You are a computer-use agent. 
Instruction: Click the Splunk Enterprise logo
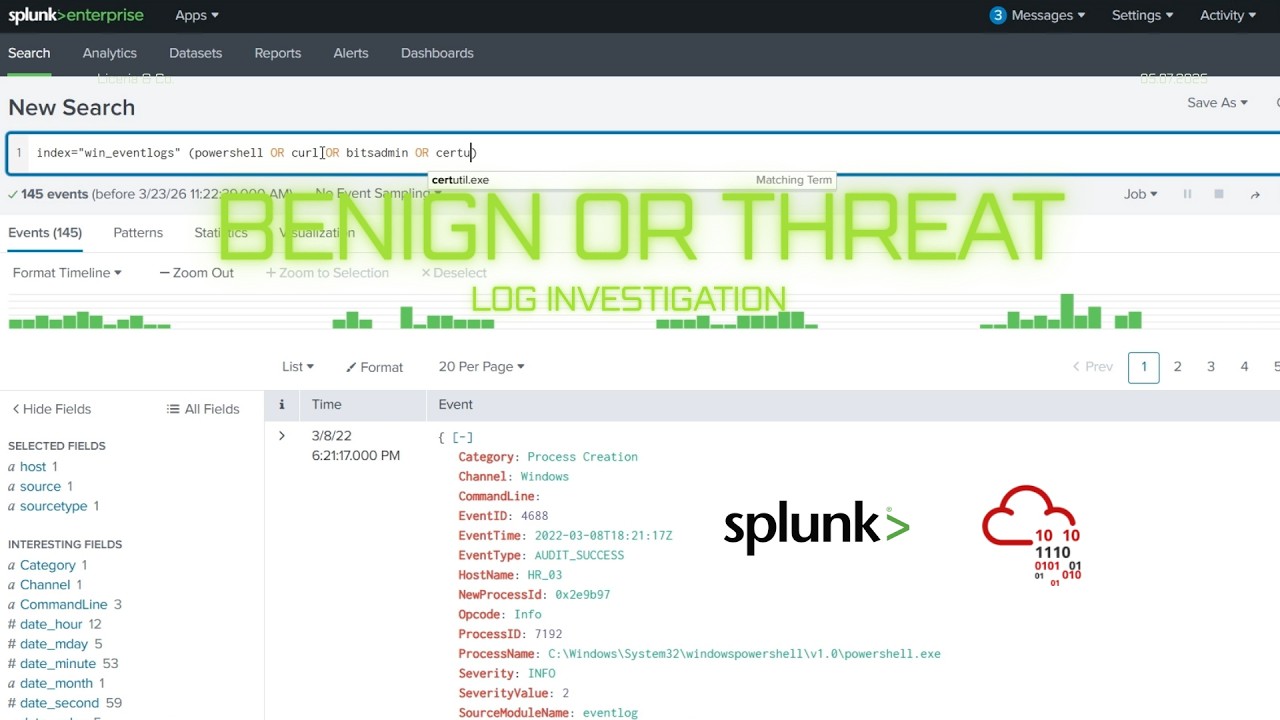click(x=76, y=15)
